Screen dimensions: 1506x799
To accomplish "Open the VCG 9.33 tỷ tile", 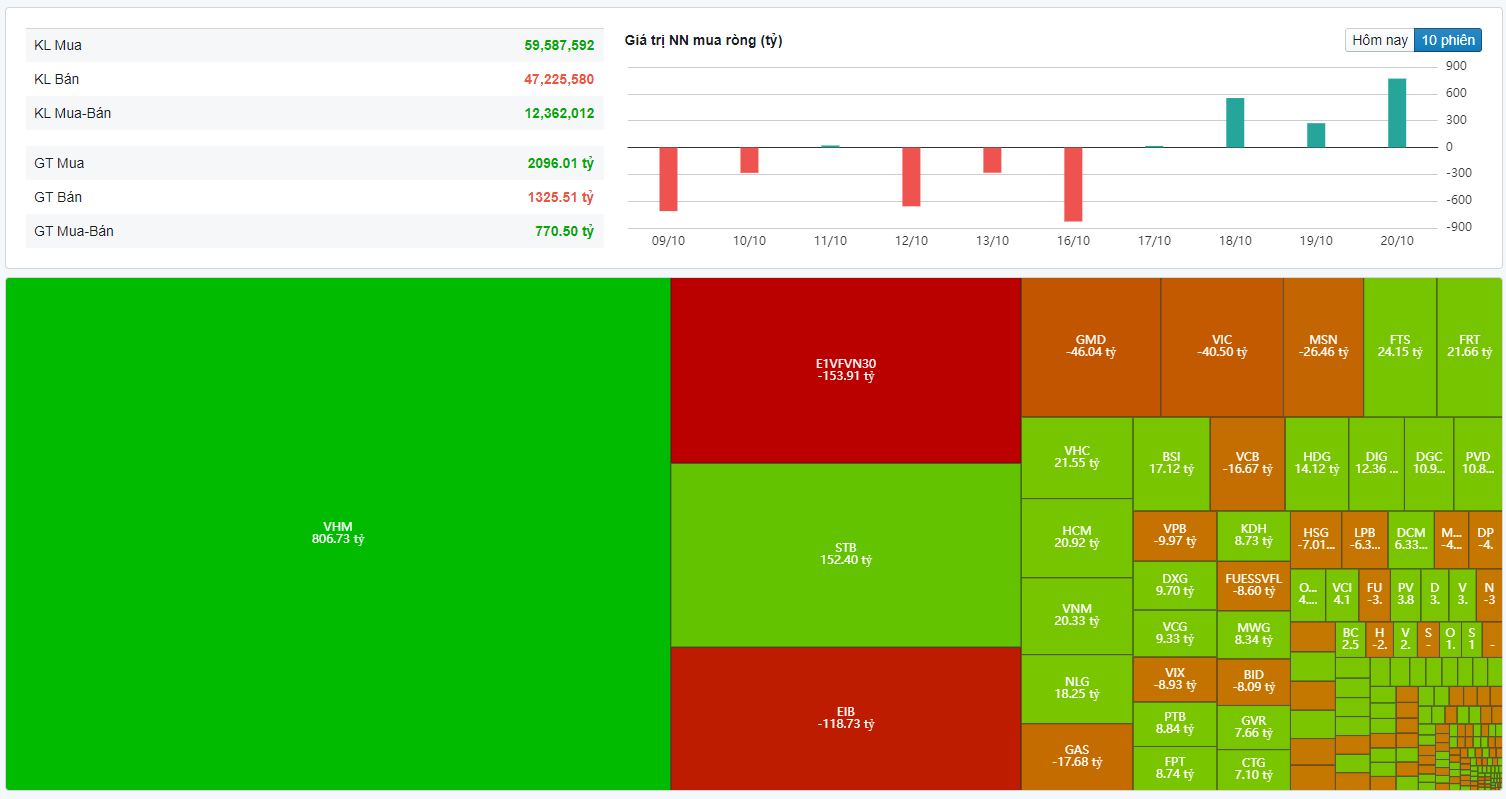I will pos(1174,633).
